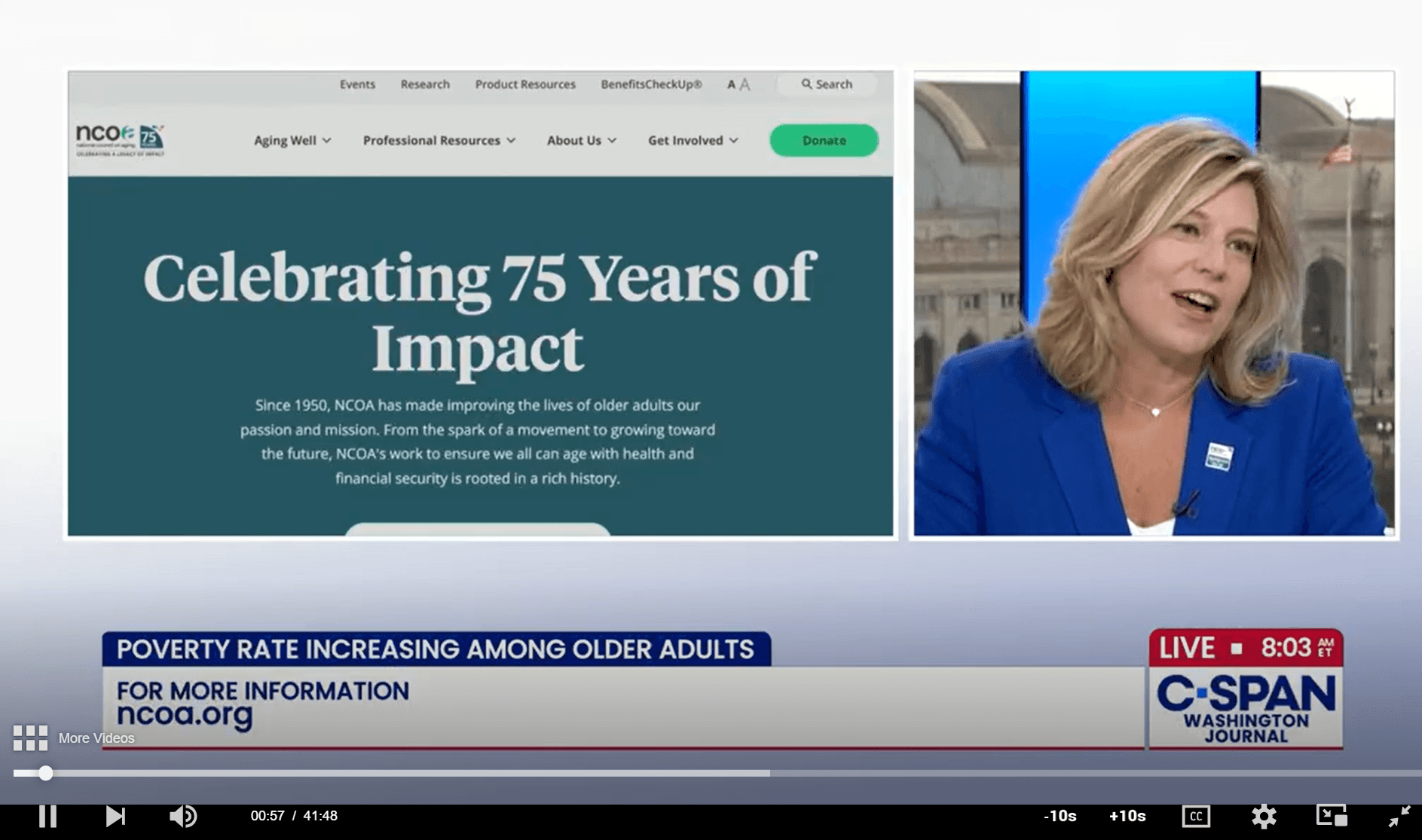This screenshot has width=1422, height=840.
Task: Mute the video volume
Action: tap(182, 816)
